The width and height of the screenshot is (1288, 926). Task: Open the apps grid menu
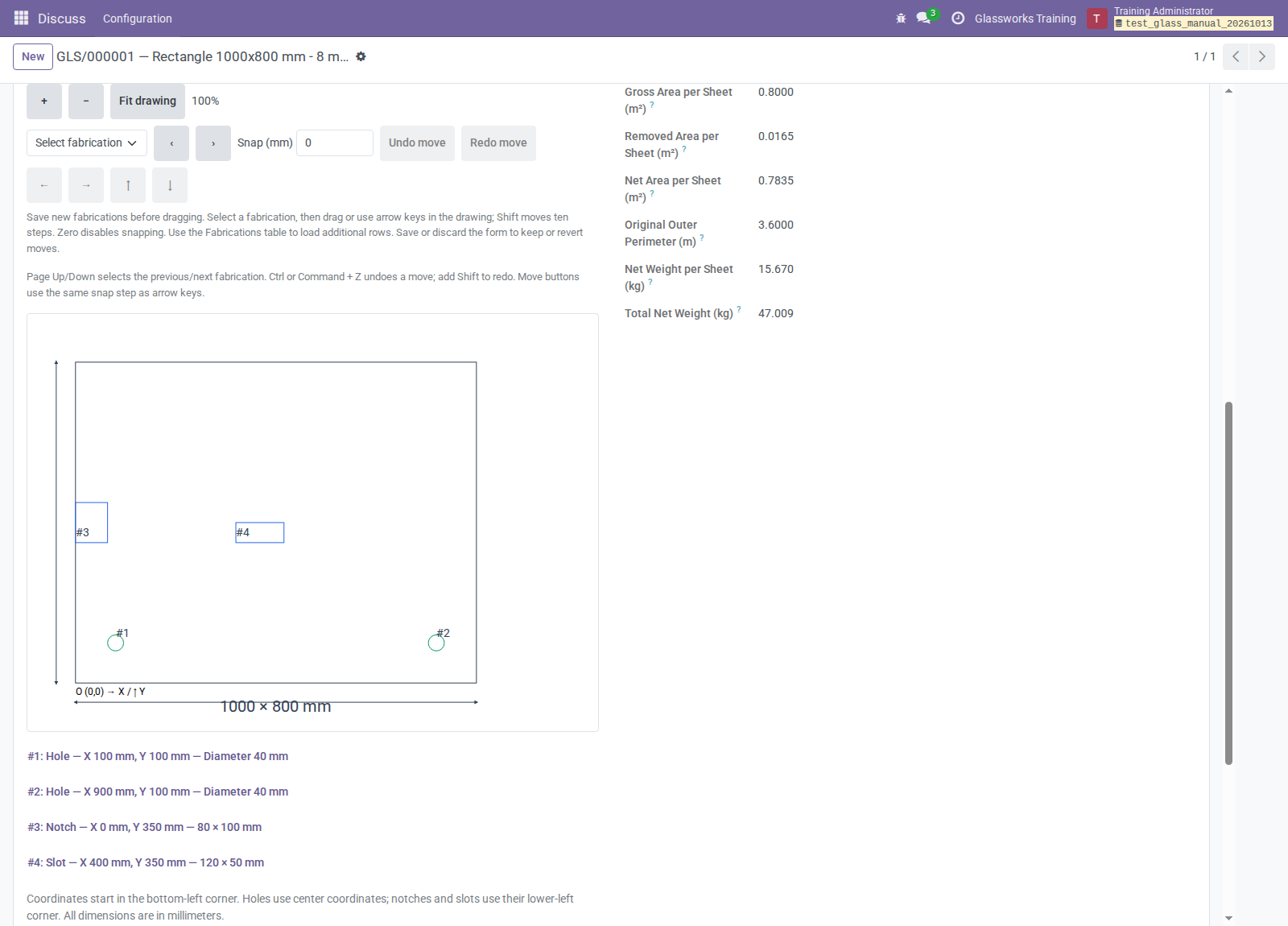click(21, 18)
